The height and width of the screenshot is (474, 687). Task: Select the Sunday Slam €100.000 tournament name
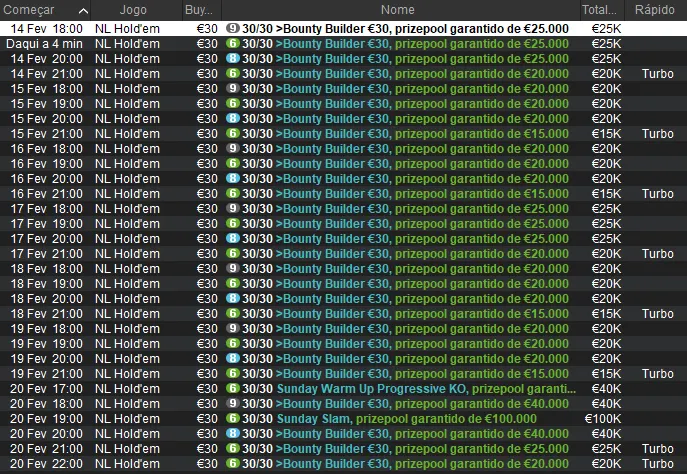coord(407,419)
